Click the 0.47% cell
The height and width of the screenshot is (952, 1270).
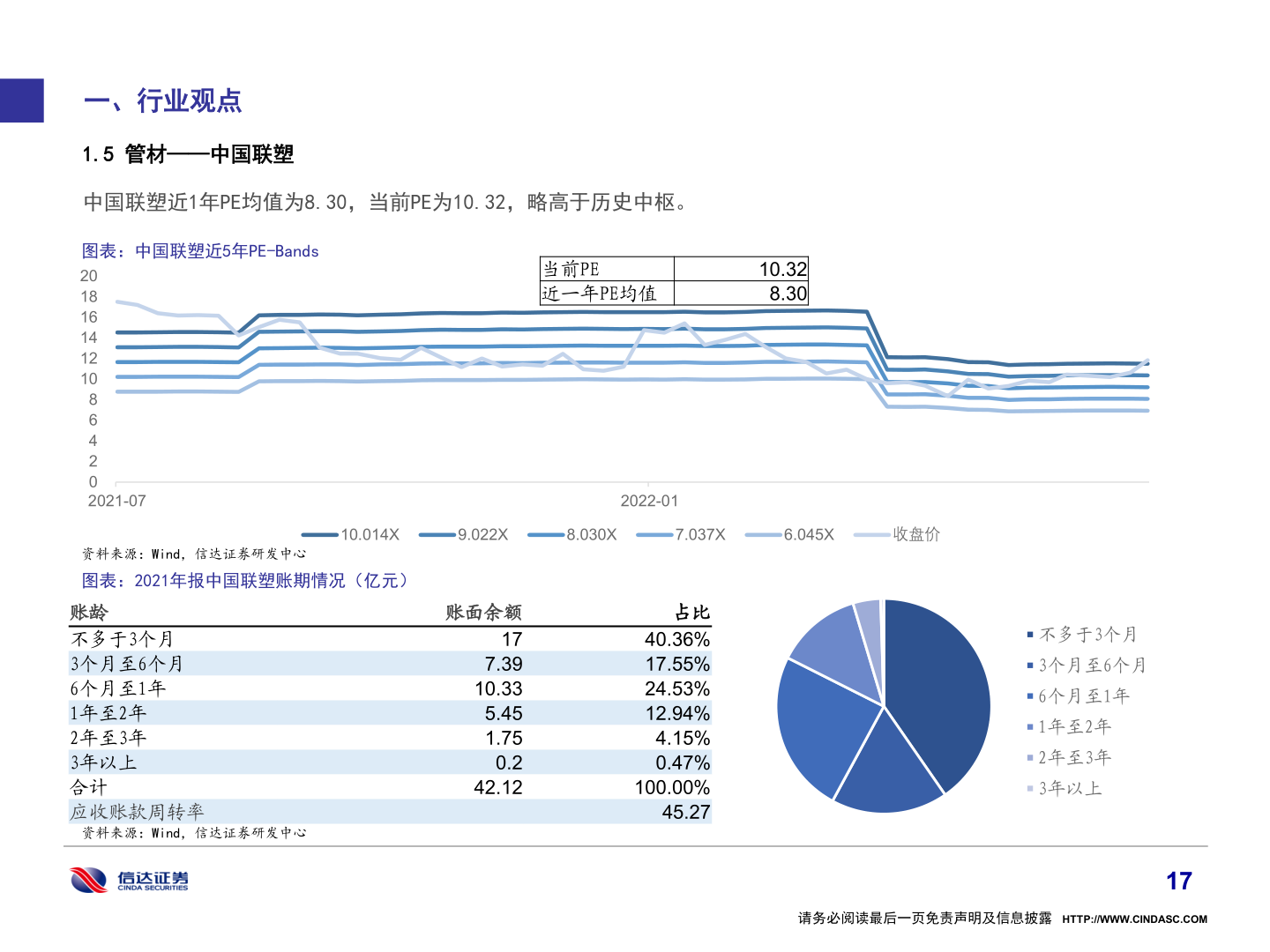682,762
